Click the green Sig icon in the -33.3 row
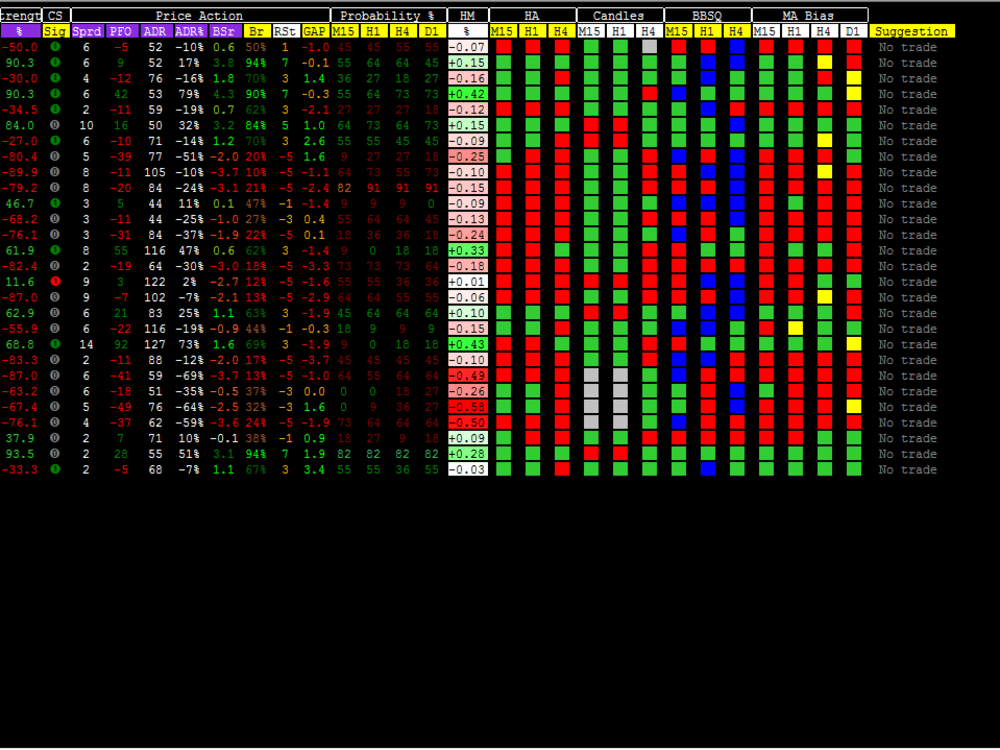Image resolution: width=1000 pixels, height=750 pixels. coord(55,469)
